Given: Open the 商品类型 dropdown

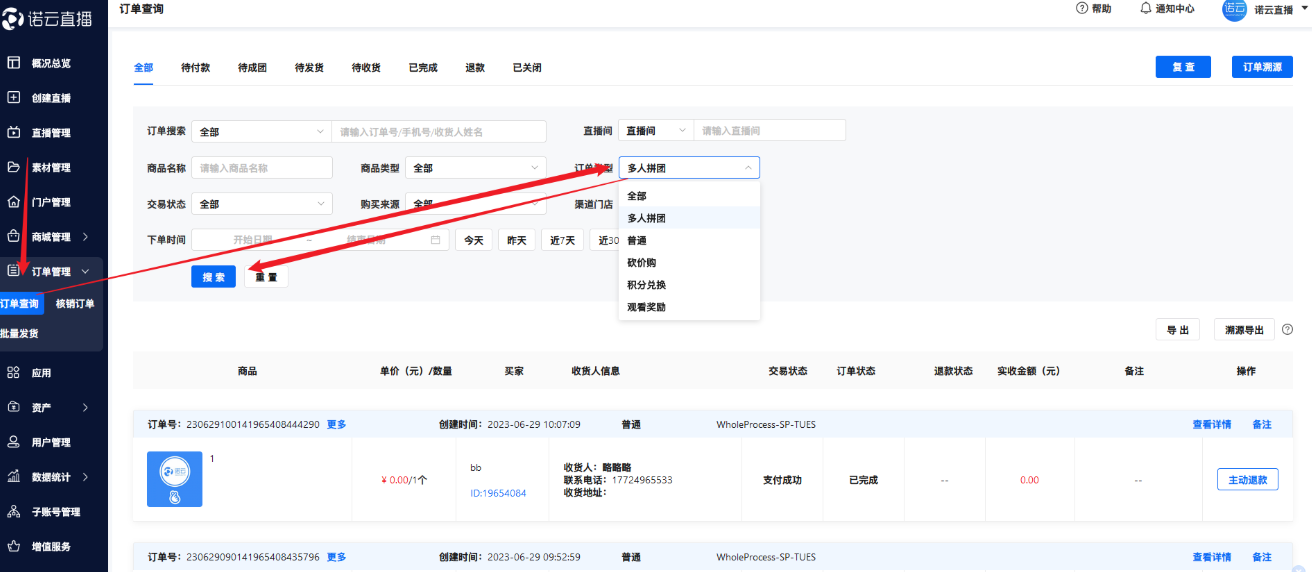Looking at the screenshot, I should pyautogui.click(x=476, y=168).
